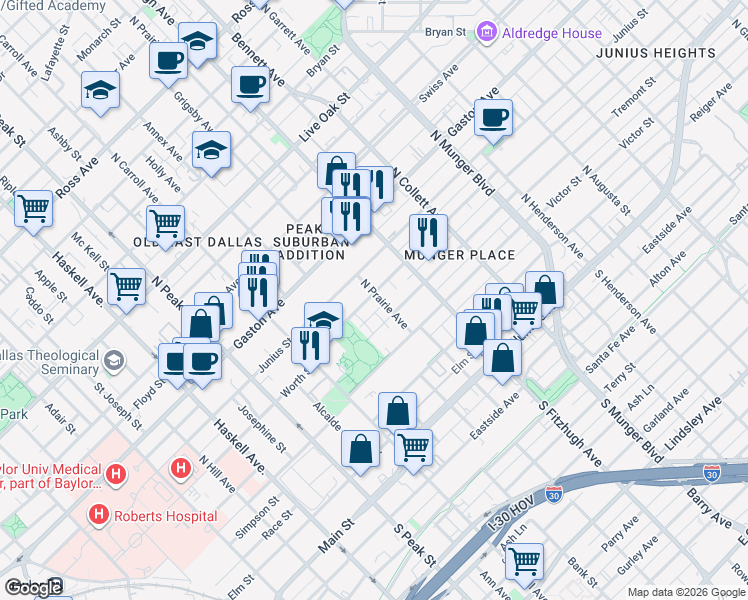This screenshot has width=748, height=600.
Task: Click the Swiss Ave street label
Action: point(438,83)
